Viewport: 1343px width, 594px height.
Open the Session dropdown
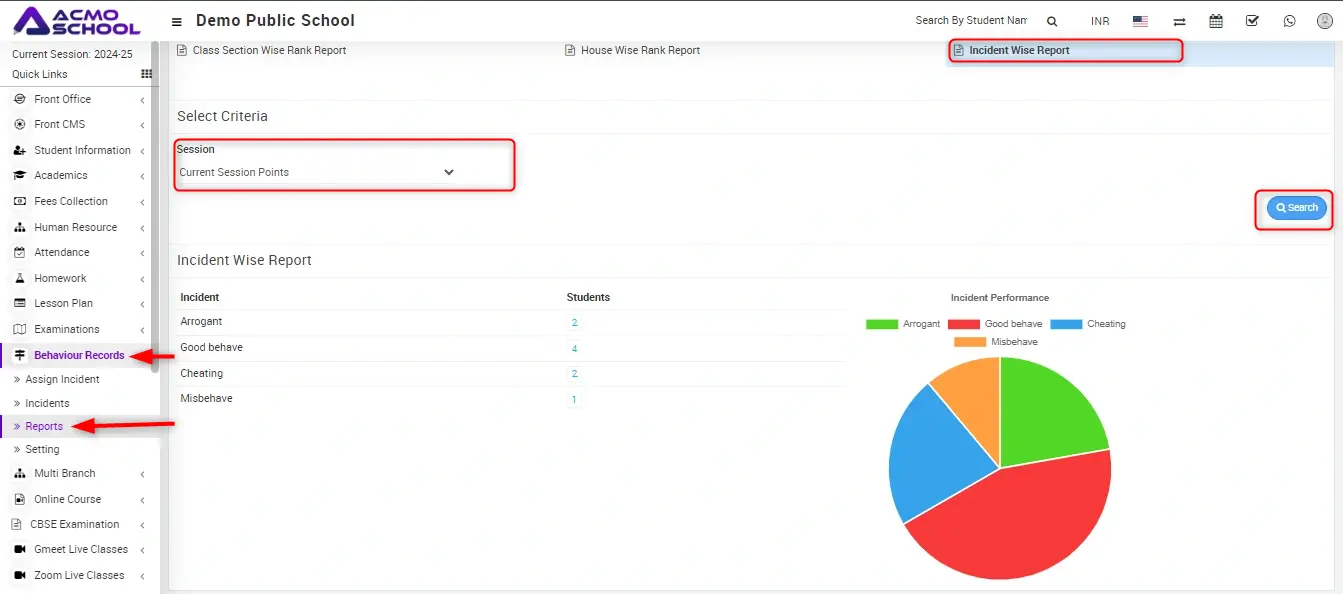click(x=316, y=172)
